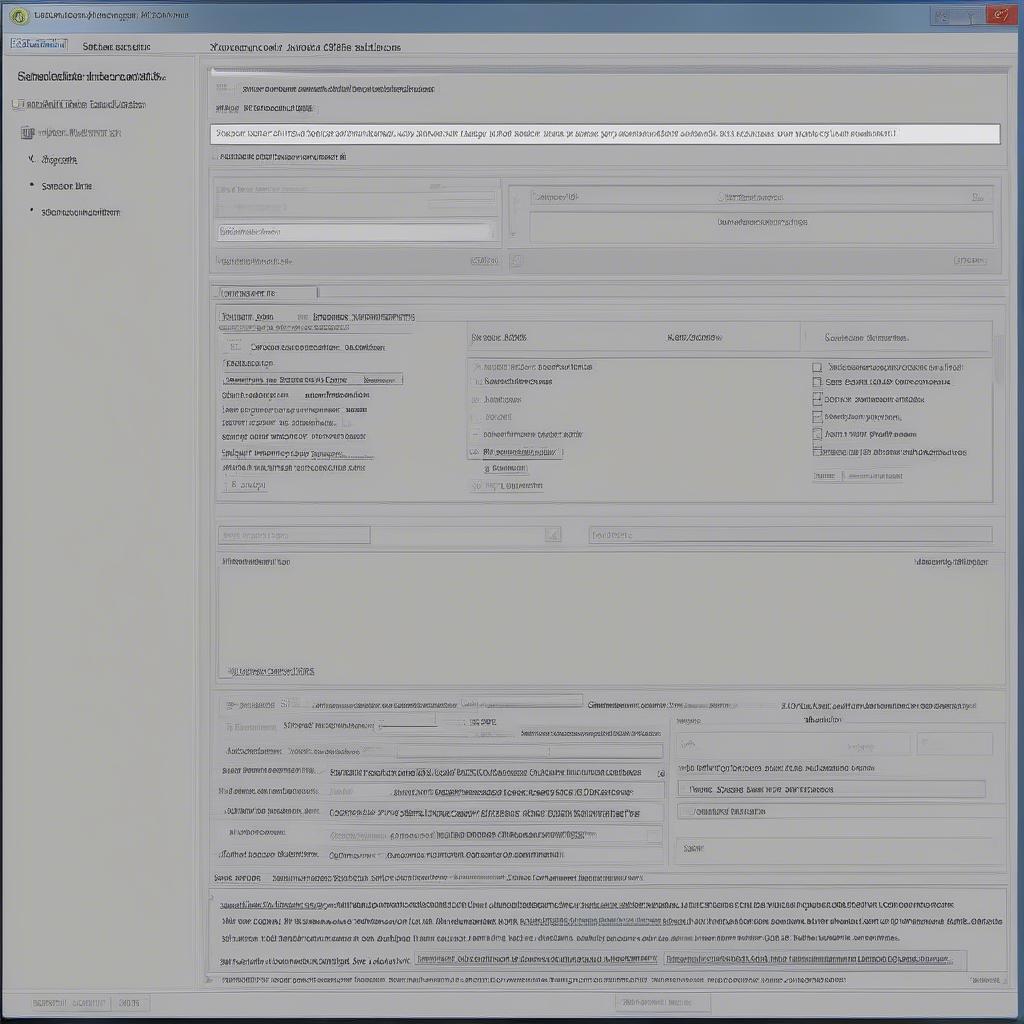The height and width of the screenshot is (1024, 1024).
Task: Select the outlined tab at the far left
Action: tap(39, 44)
